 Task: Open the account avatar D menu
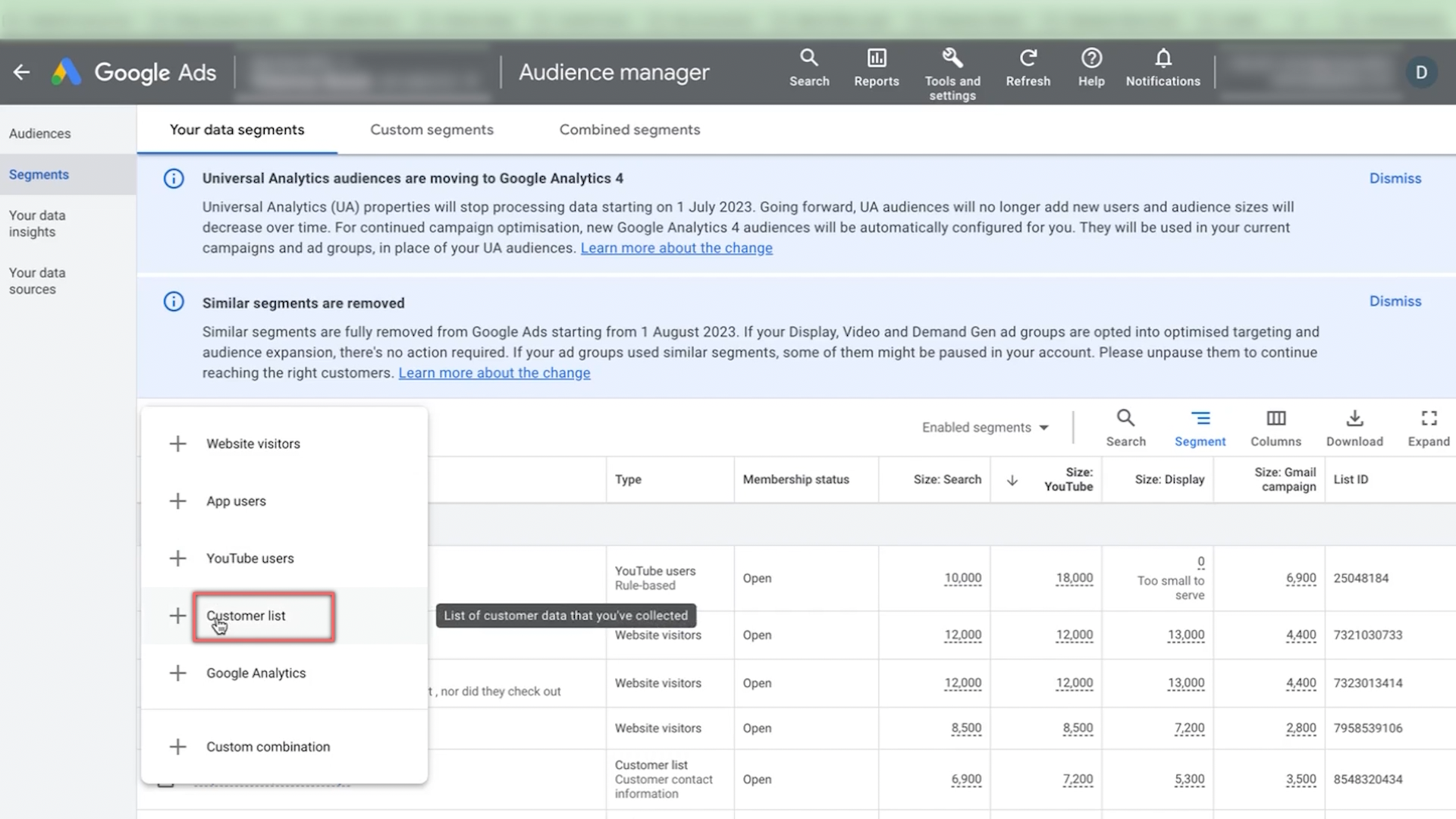1420,72
